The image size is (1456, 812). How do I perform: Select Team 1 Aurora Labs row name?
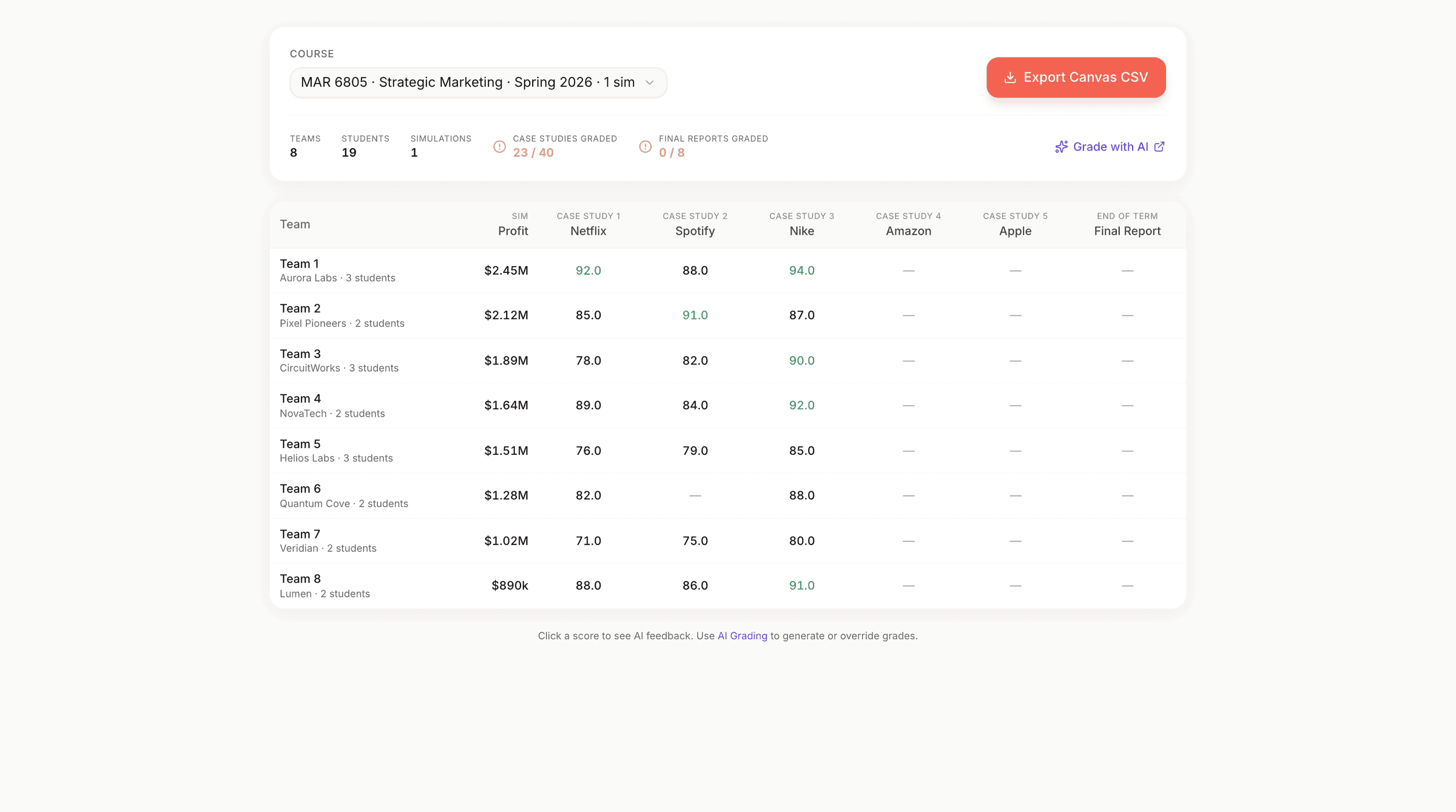click(x=337, y=270)
